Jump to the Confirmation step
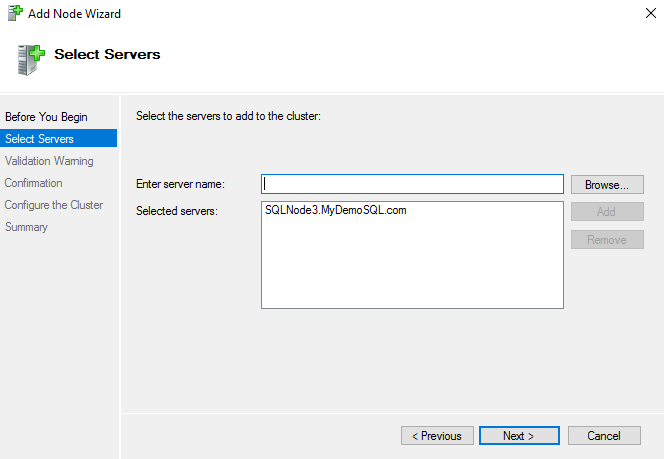Viewport: 664px width, 459px height. point(33,183)
